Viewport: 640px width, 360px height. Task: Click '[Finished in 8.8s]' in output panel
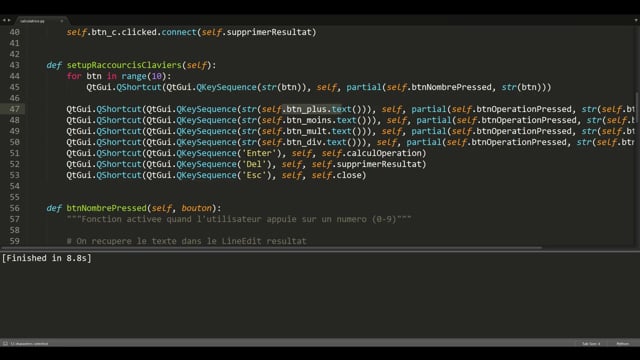(47, 258)
